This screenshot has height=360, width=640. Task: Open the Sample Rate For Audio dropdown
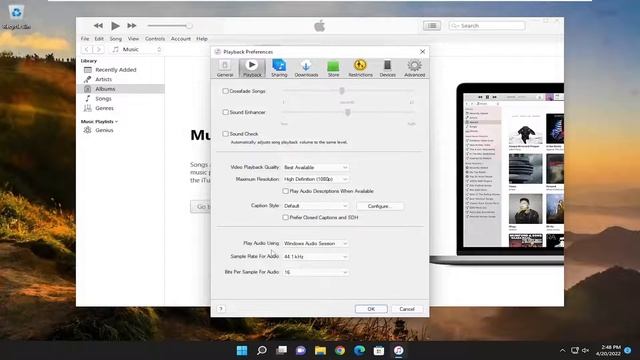pos(316,257)
